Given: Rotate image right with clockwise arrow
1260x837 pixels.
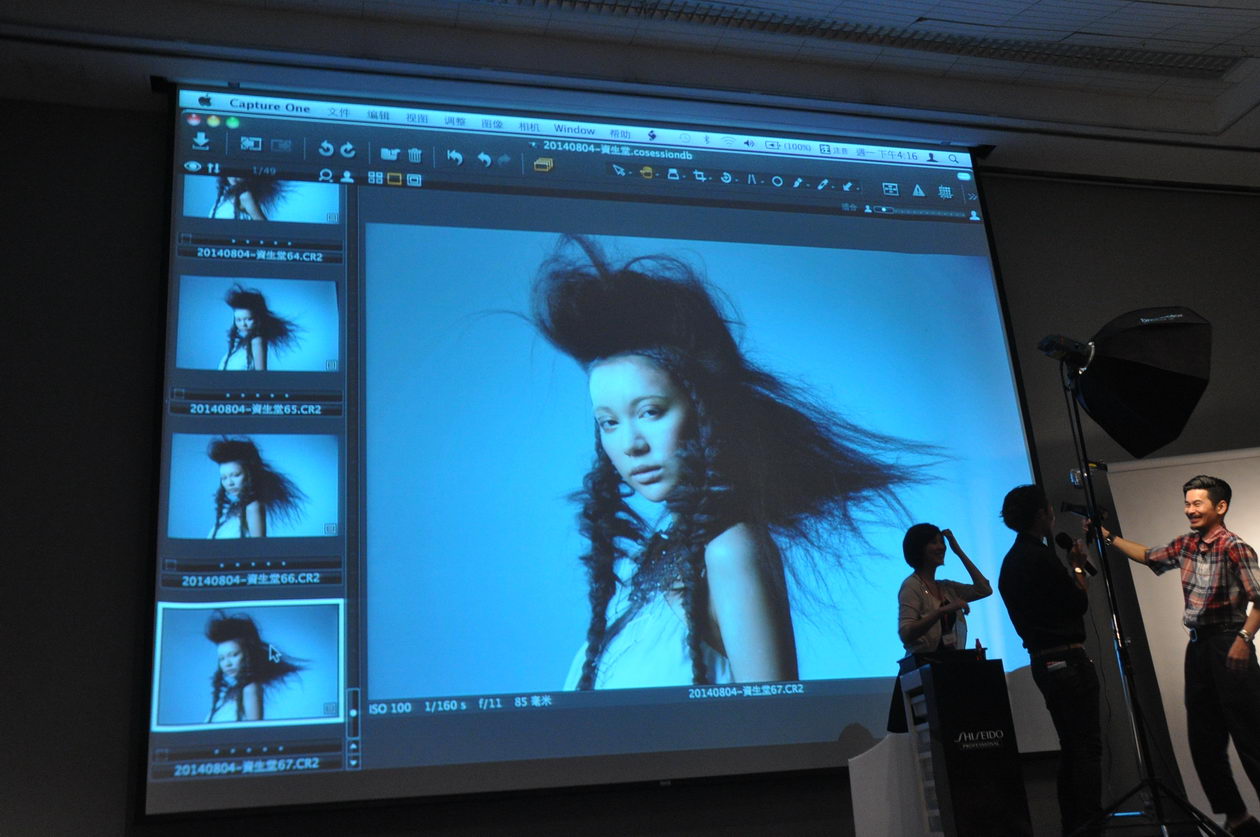Looking at the screenshot, I should point(348,149).
